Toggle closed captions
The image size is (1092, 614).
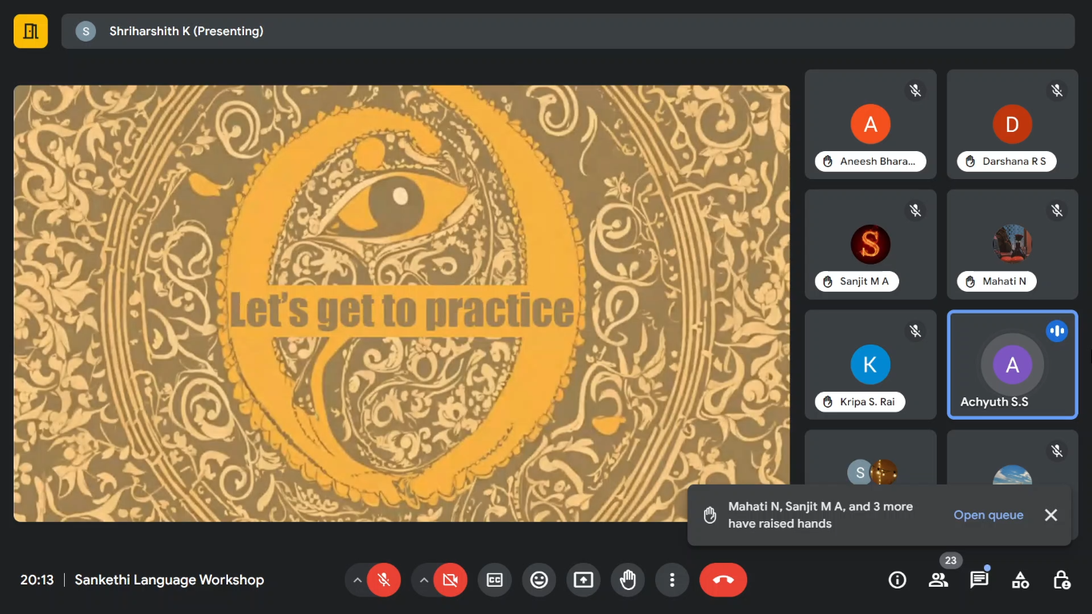click(x=494, y=580)
